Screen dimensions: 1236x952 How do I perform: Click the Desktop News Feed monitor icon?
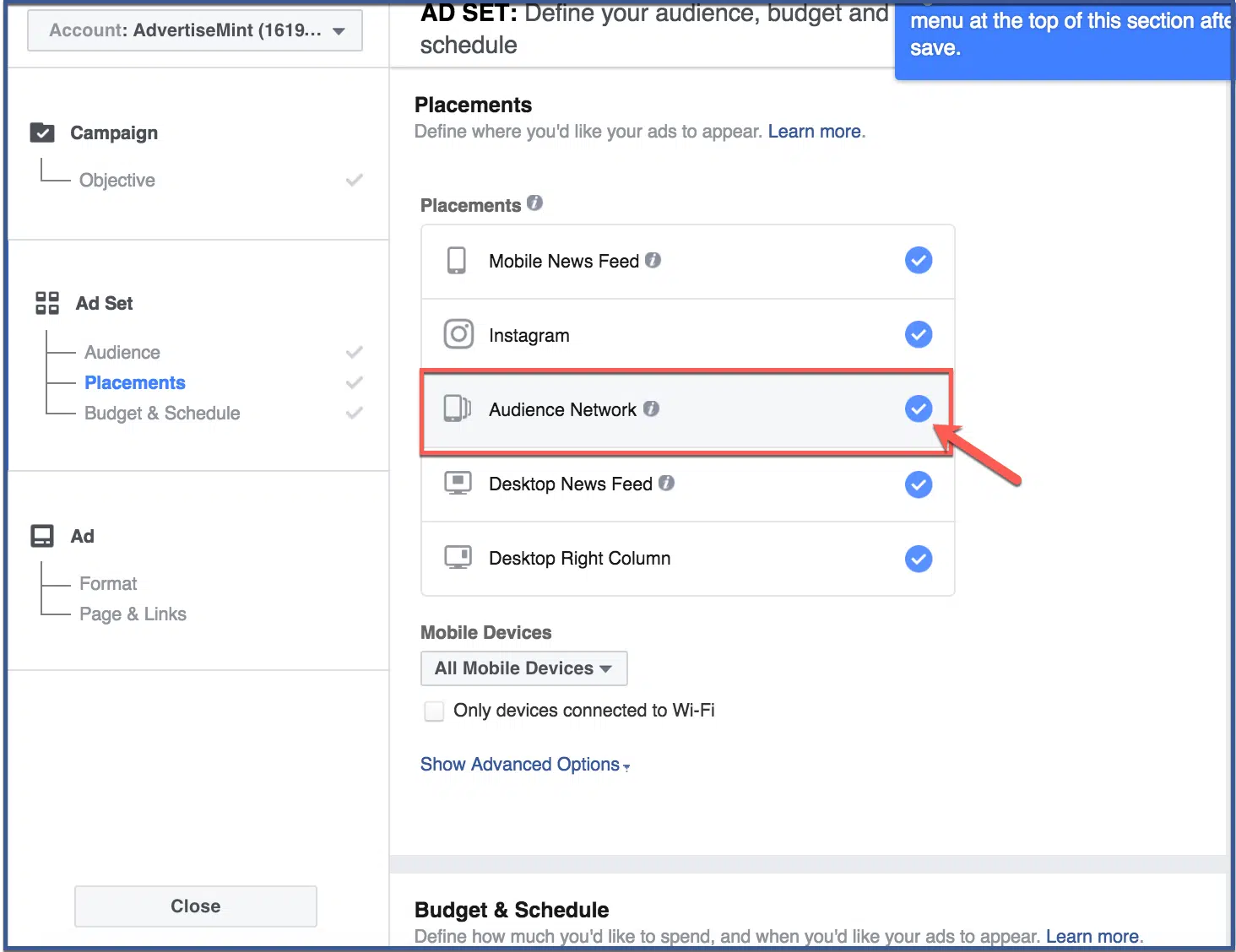[457, 484]
